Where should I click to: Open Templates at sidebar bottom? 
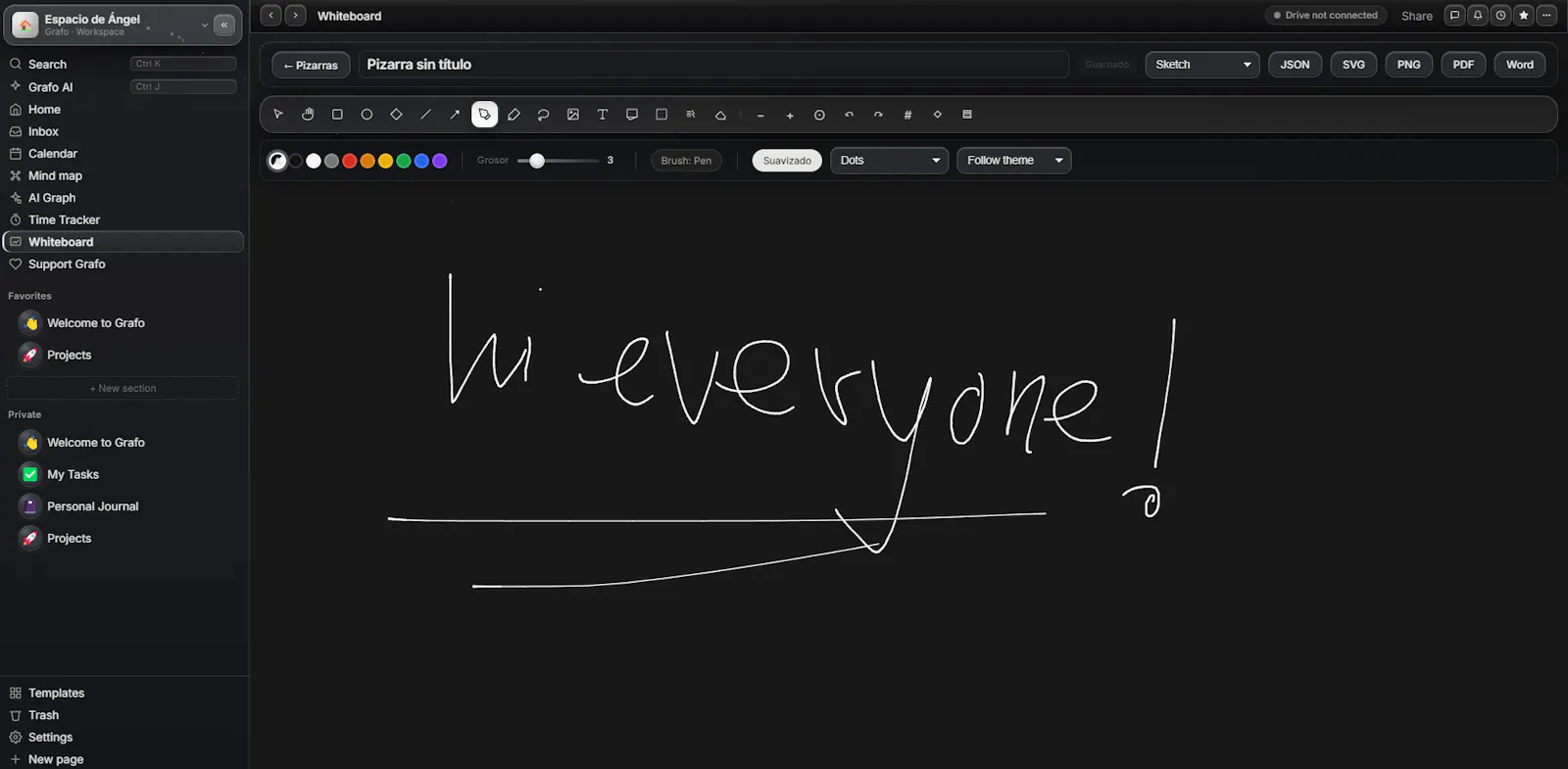[123, 694]
